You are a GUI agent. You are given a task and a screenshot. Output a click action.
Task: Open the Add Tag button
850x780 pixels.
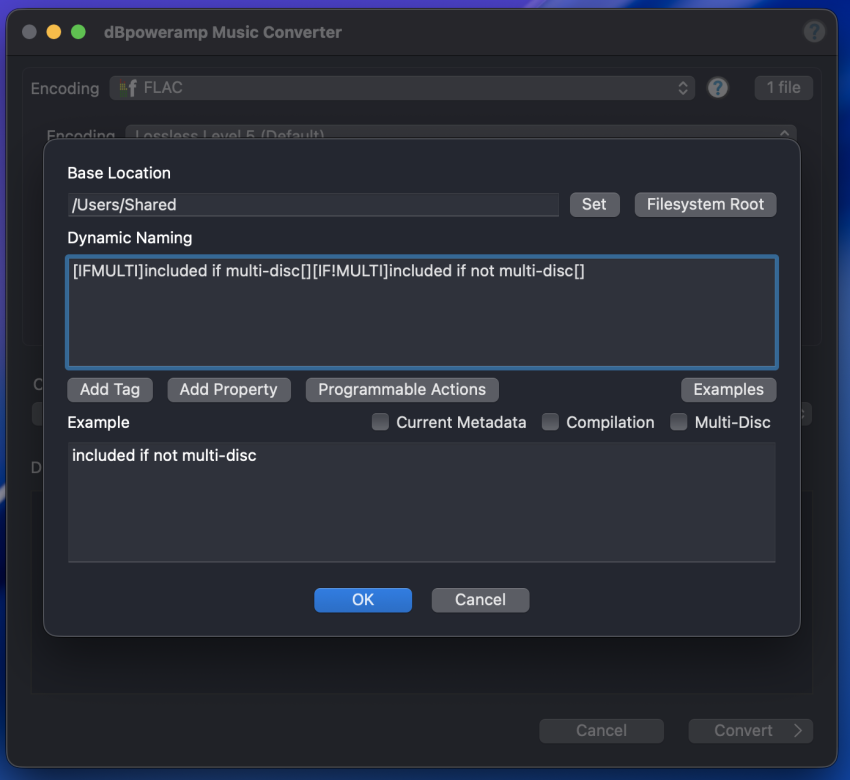pos(110,389)
